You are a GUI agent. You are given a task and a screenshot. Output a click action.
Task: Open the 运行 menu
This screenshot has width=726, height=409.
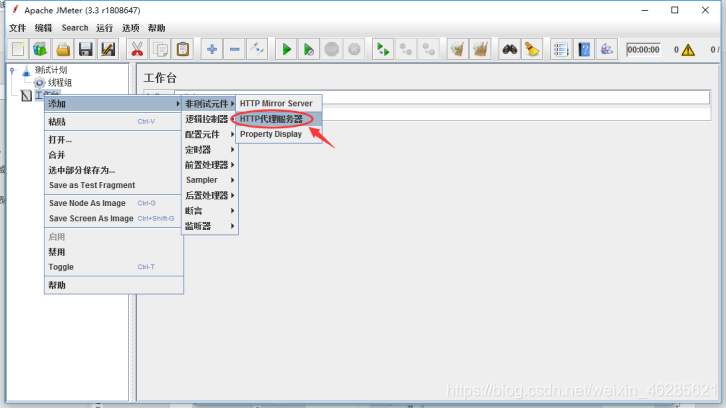pyautogui.click(x=105, y=28)
